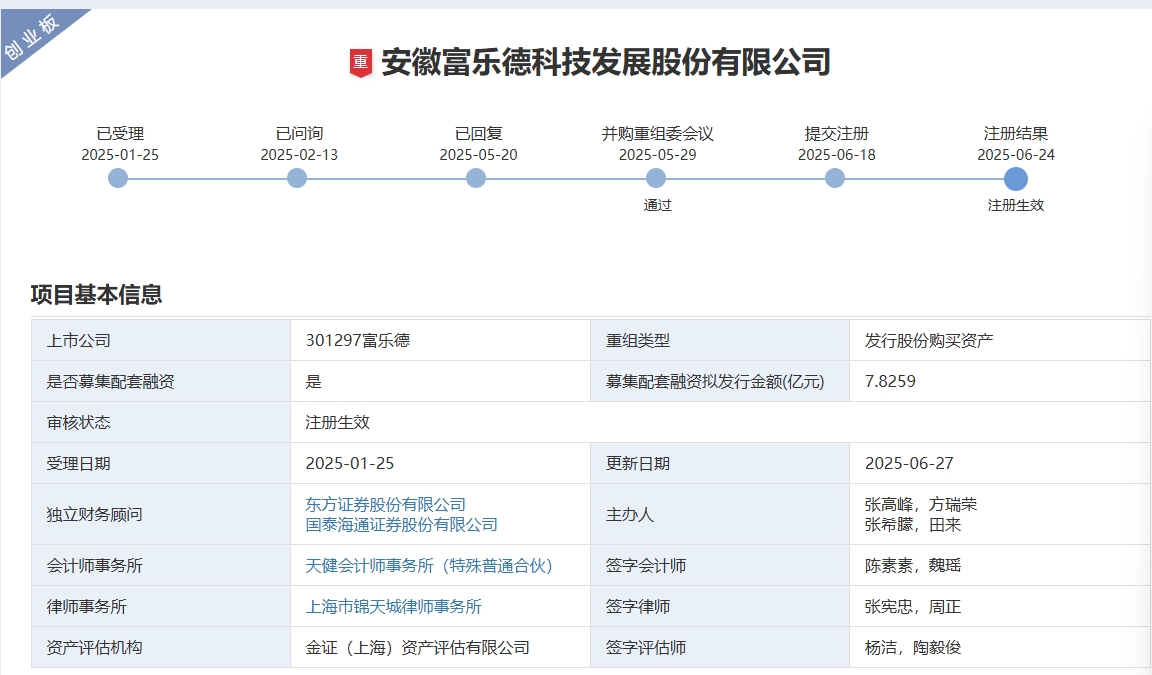The image size is (1152, 675).
Task: Click the 杨洁，陶毅俊 appraiser names
Action: 912,648
